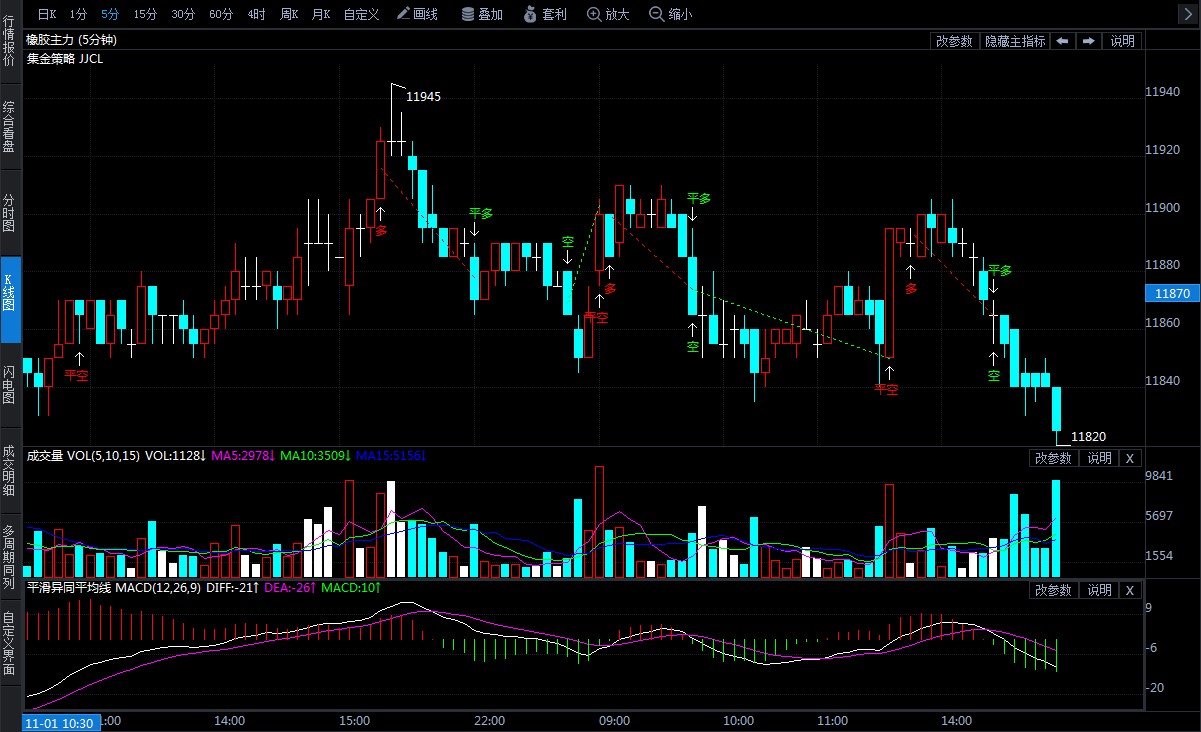
Task: Click the 11-01 10:30 time label
Action: pos(59,723)
